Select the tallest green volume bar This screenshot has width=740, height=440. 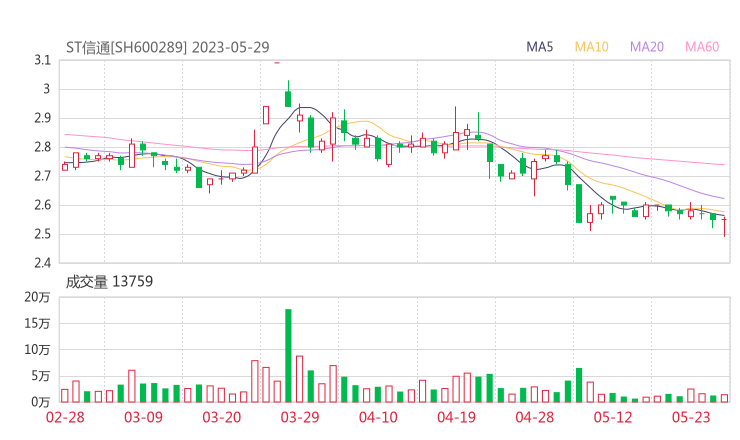point(288,355)
